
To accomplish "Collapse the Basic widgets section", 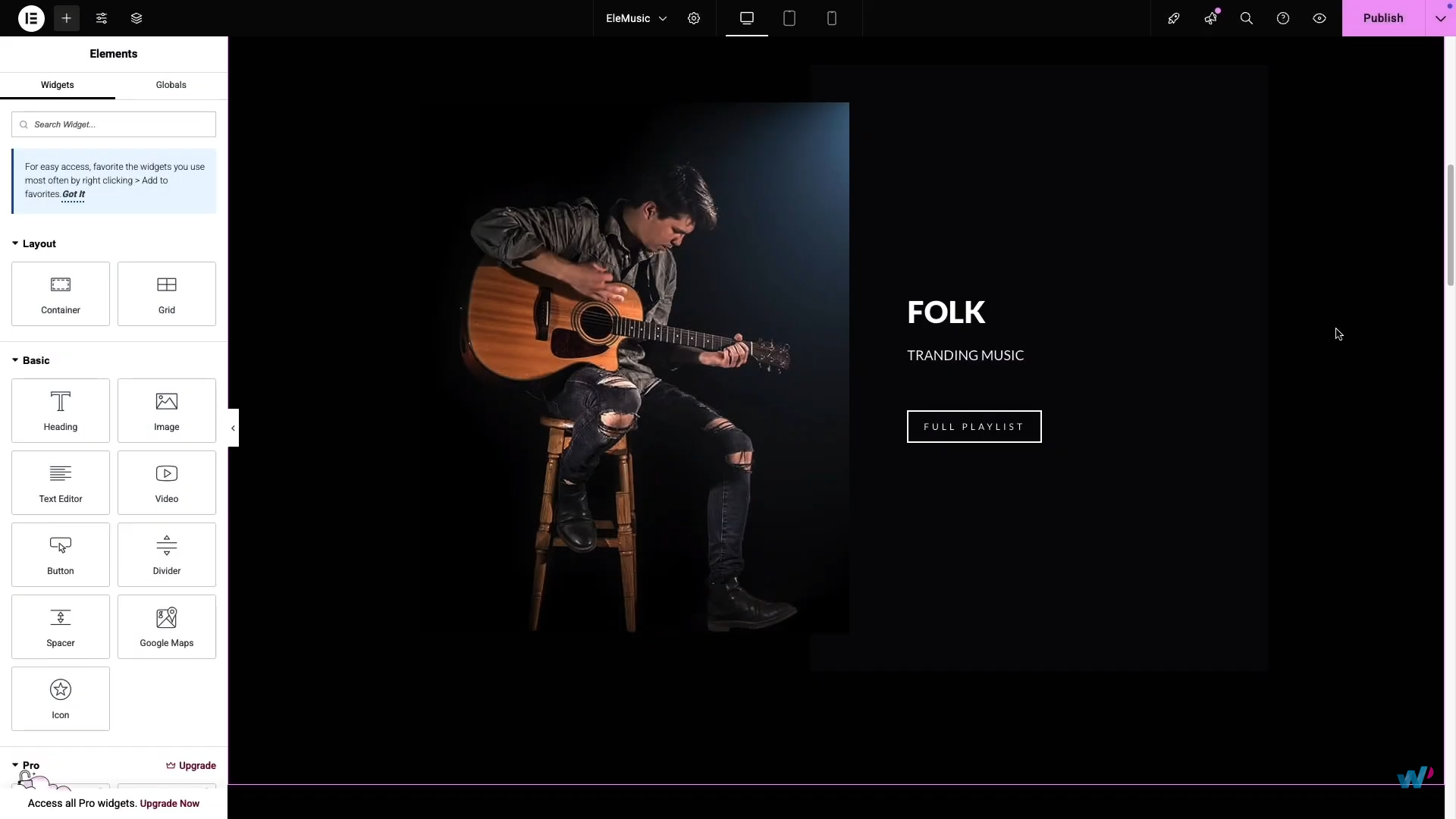I will 31,360.
